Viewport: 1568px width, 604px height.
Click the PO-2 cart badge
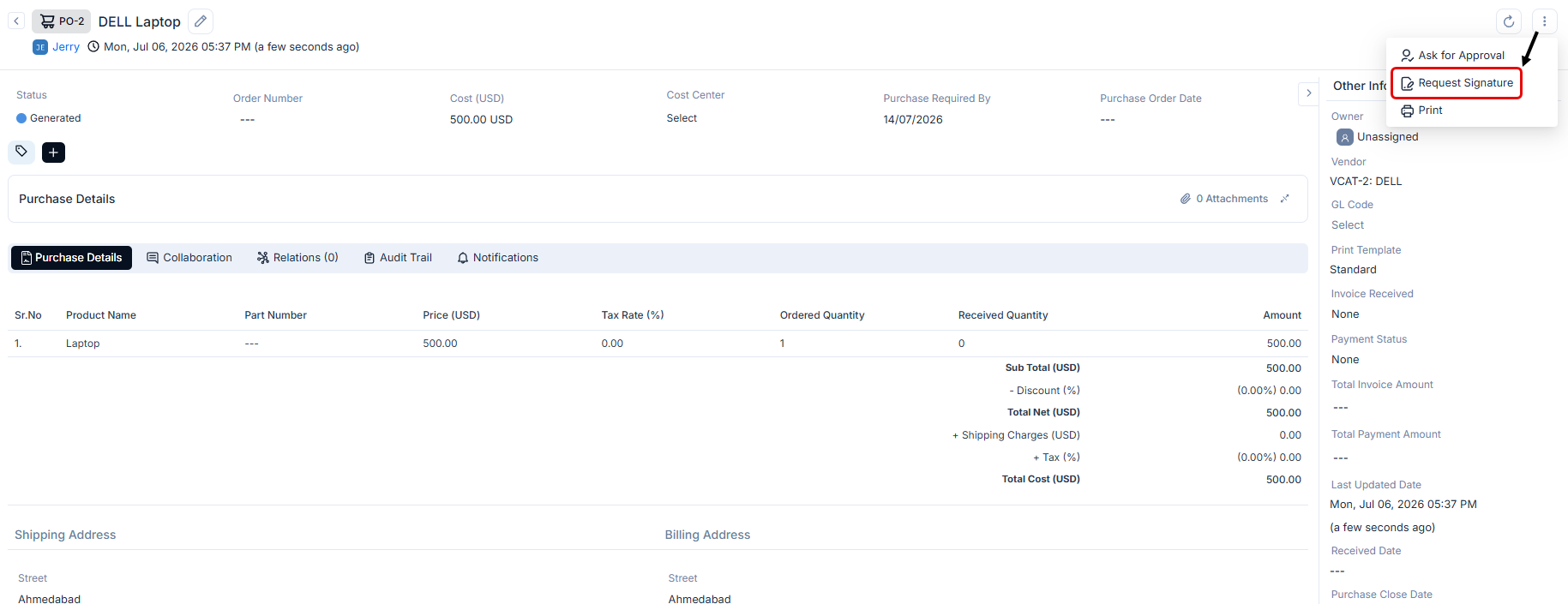pyautogui.click(x=62, y=21)
